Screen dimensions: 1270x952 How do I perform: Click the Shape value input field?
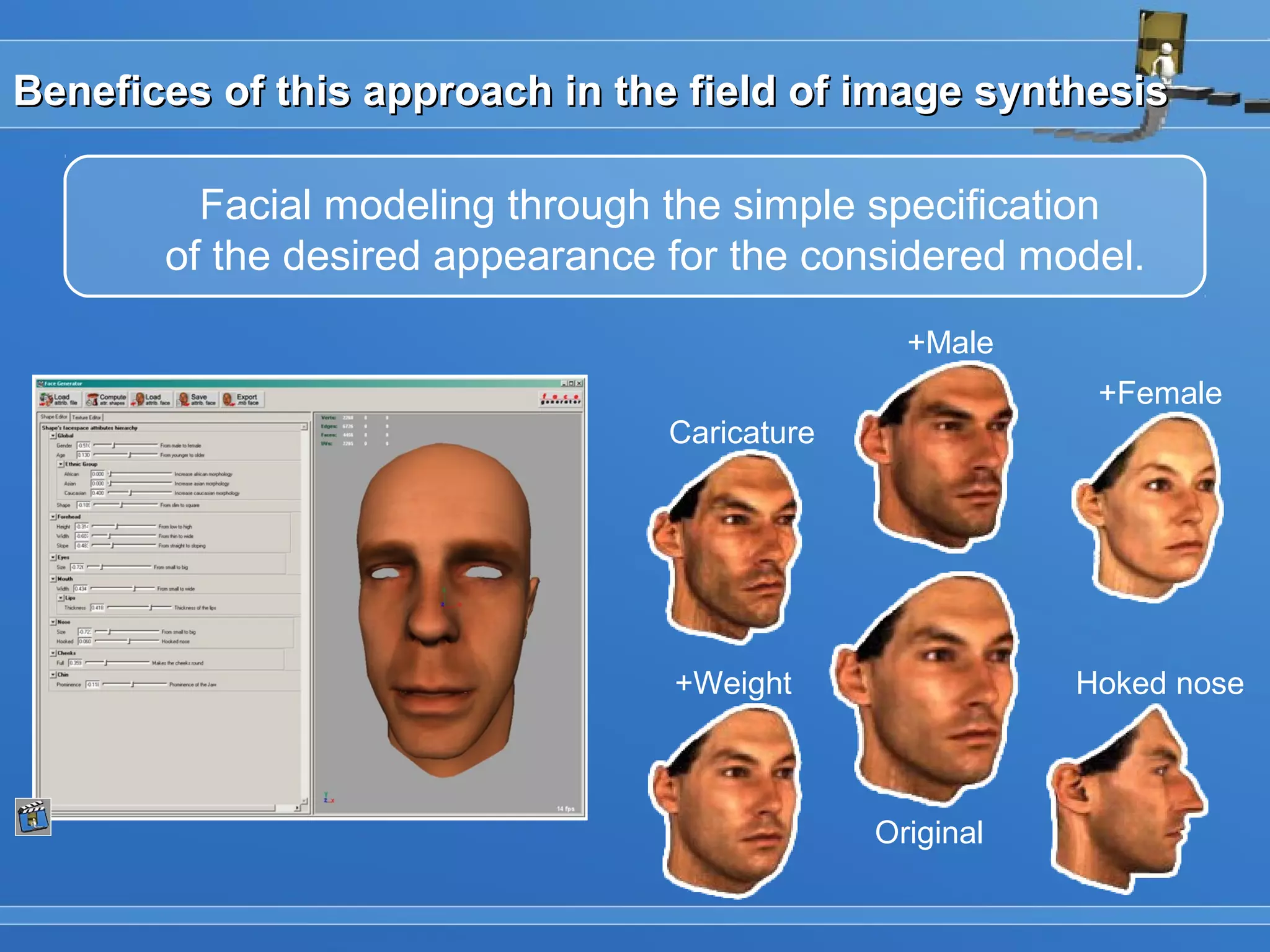click(84, 505)
